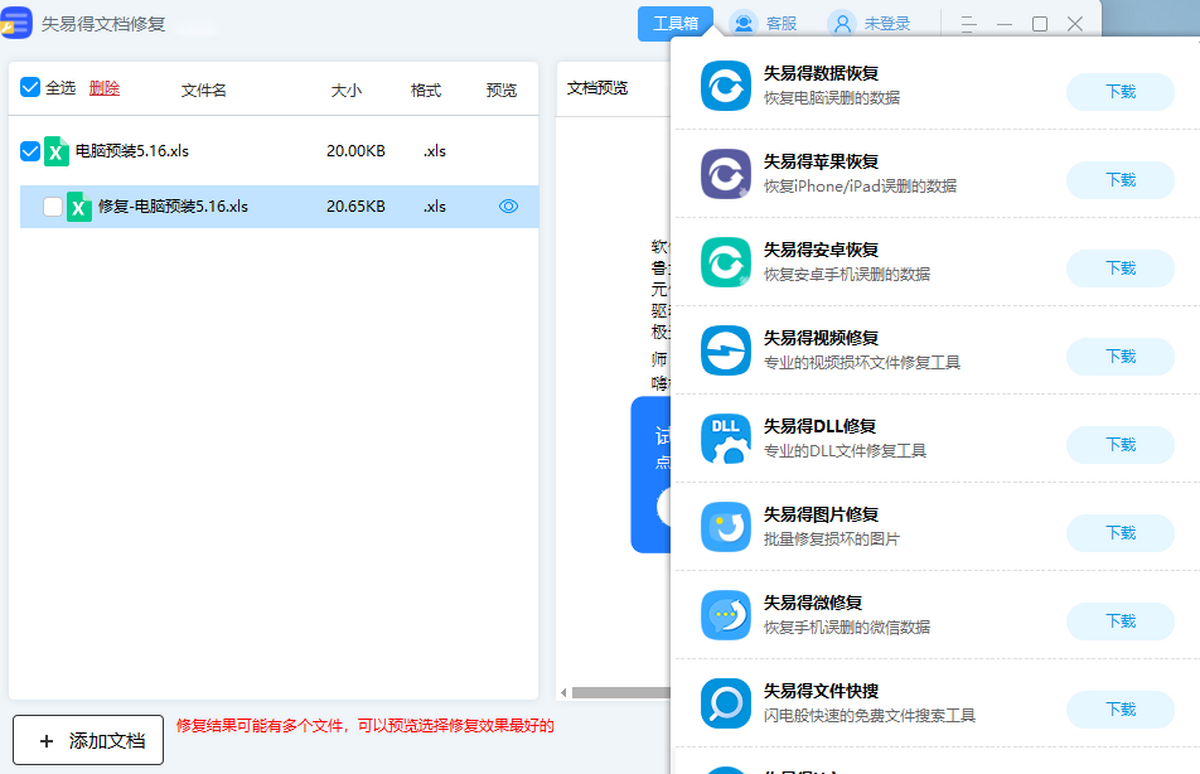Click the Excel icon beside 电脑预装5.16.xls
Screen dimensions: 1200x774
coord(57,151)
